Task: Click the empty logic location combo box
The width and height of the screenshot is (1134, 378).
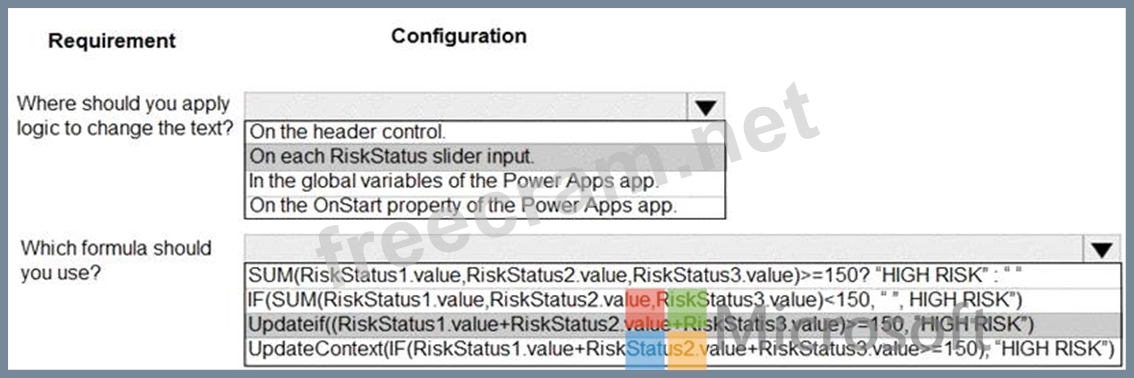Action: [466, 106]
